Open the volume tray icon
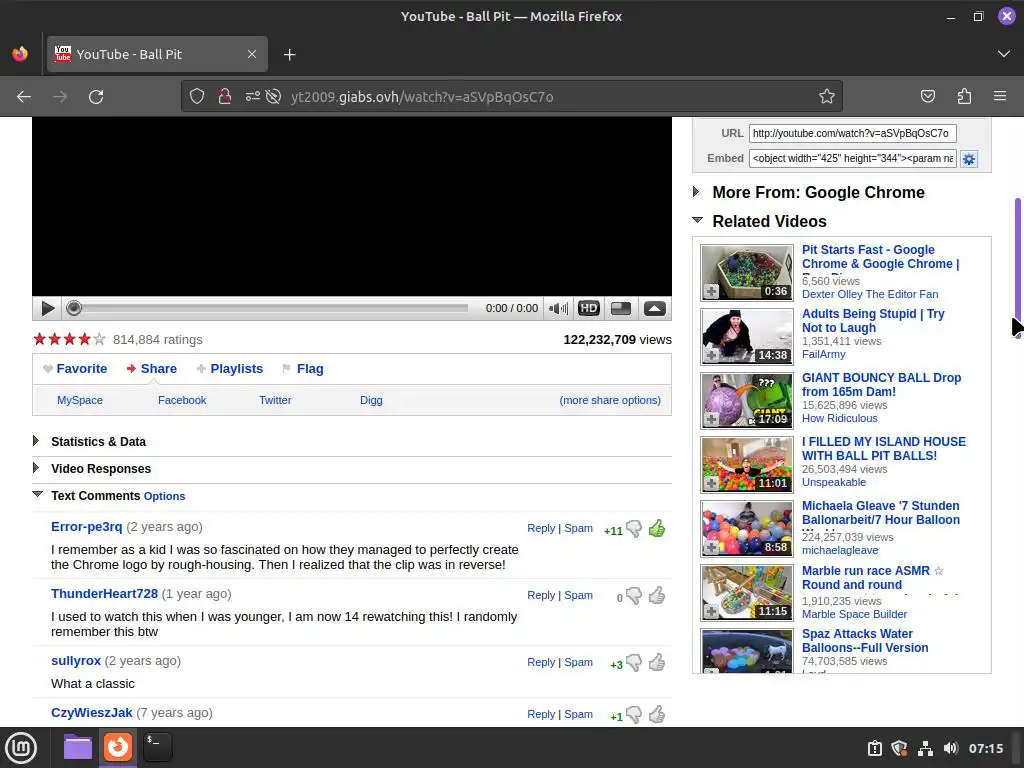Viewport: 1024px width, 768px height. (x=951, y=748)
